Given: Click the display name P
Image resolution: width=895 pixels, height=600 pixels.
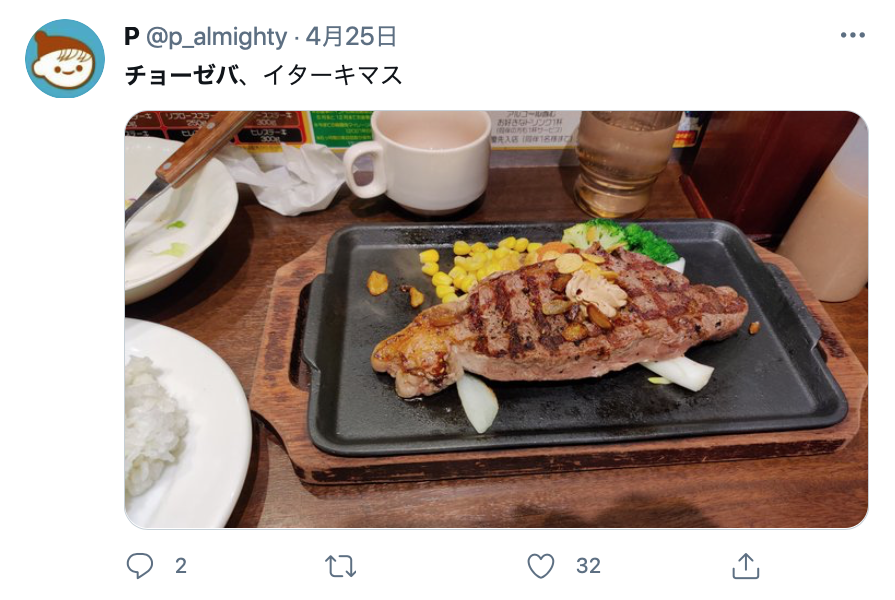Looking at the screenshot, I should [x=132, y=37].
